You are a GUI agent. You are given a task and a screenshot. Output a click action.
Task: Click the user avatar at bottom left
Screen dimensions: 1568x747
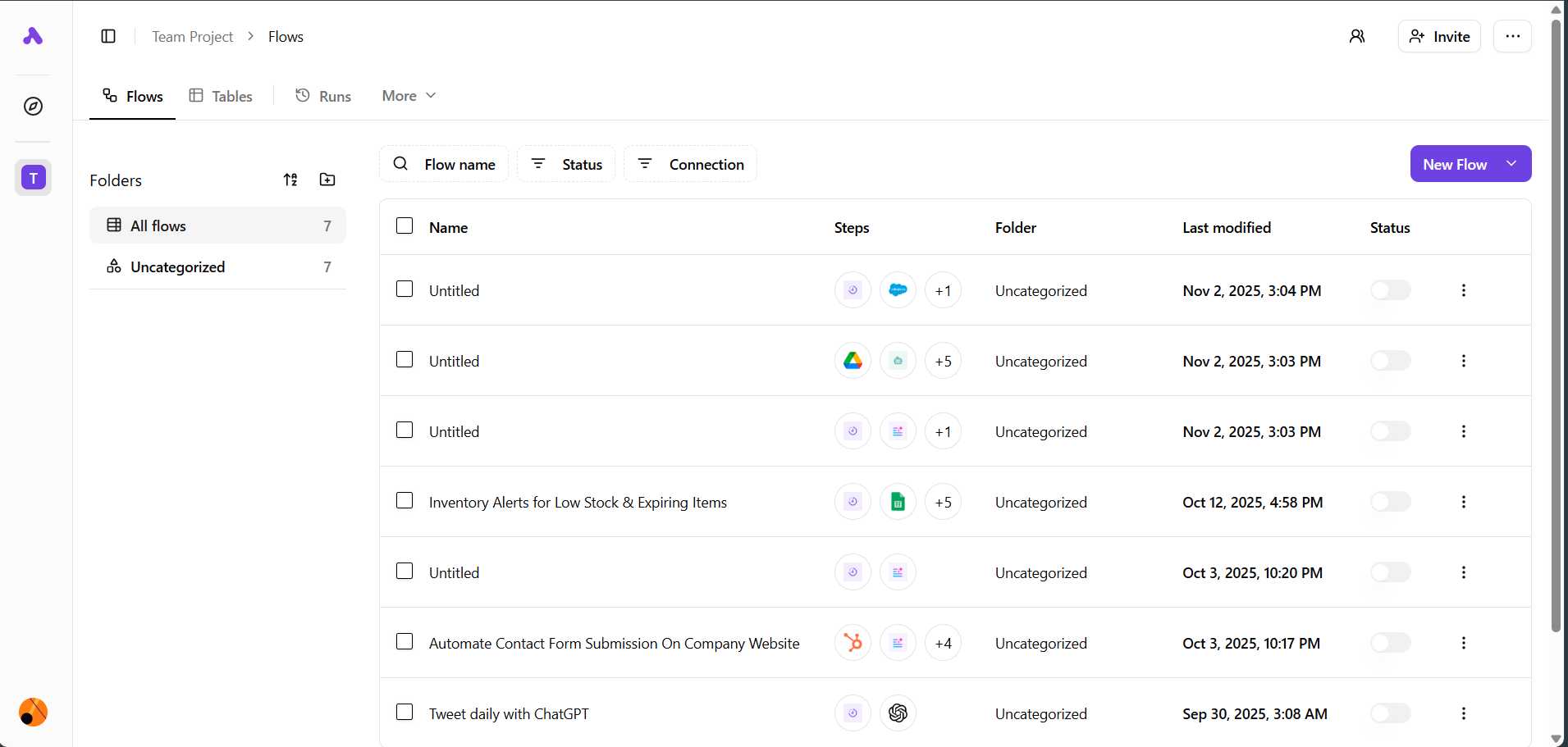point(33,712)
